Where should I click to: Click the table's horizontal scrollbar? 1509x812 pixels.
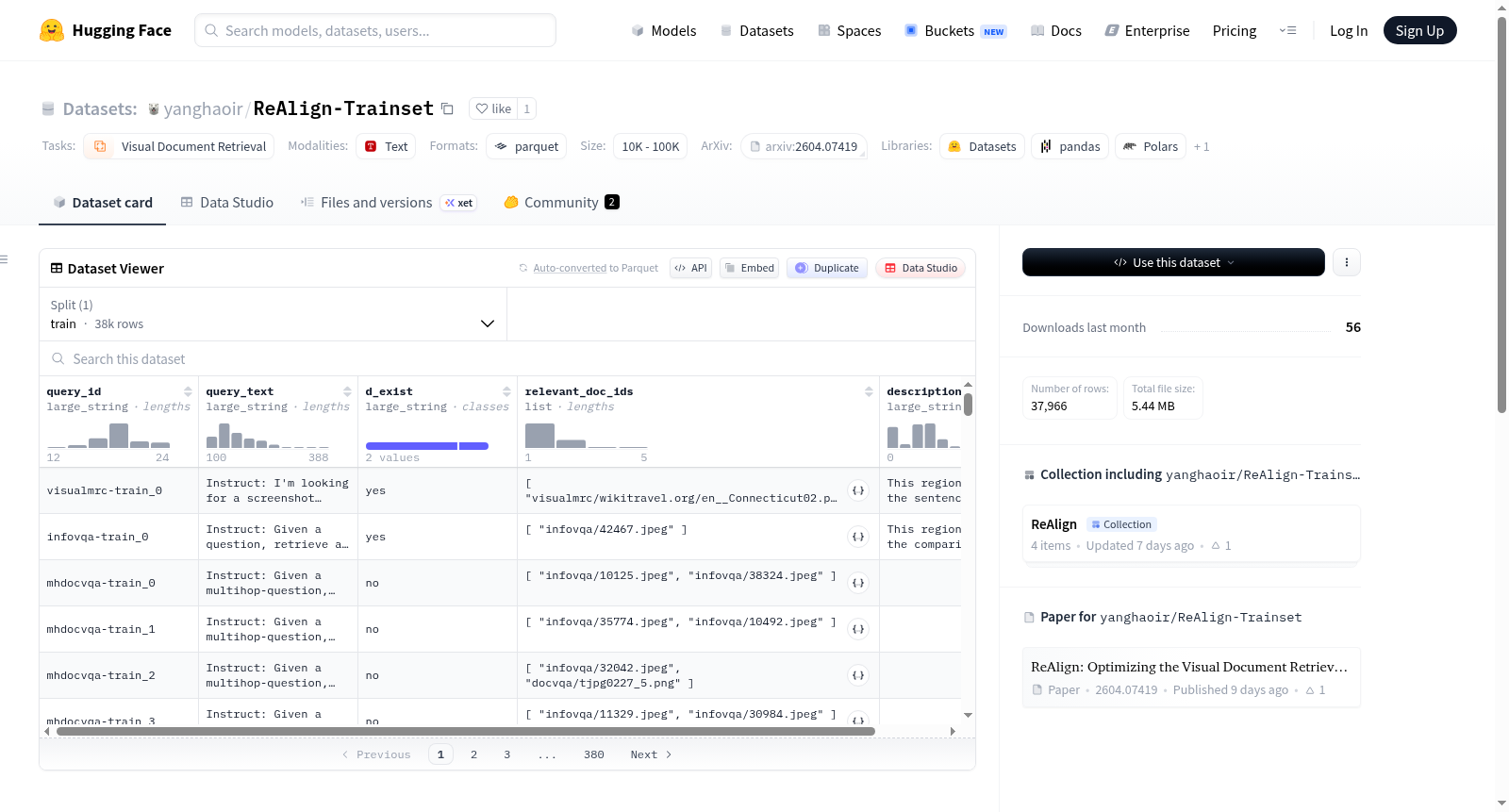tap(466, 731)
